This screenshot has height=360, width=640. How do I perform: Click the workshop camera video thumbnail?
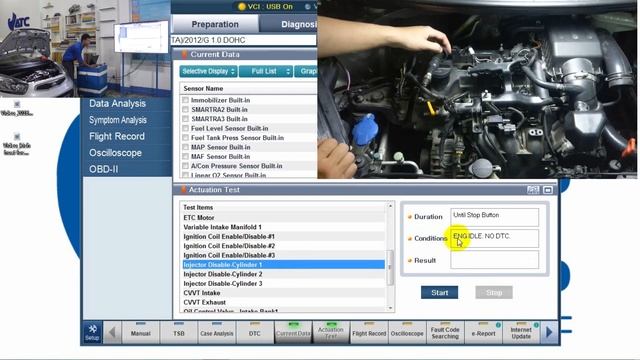pyautogui.click(x=85, y=49)
